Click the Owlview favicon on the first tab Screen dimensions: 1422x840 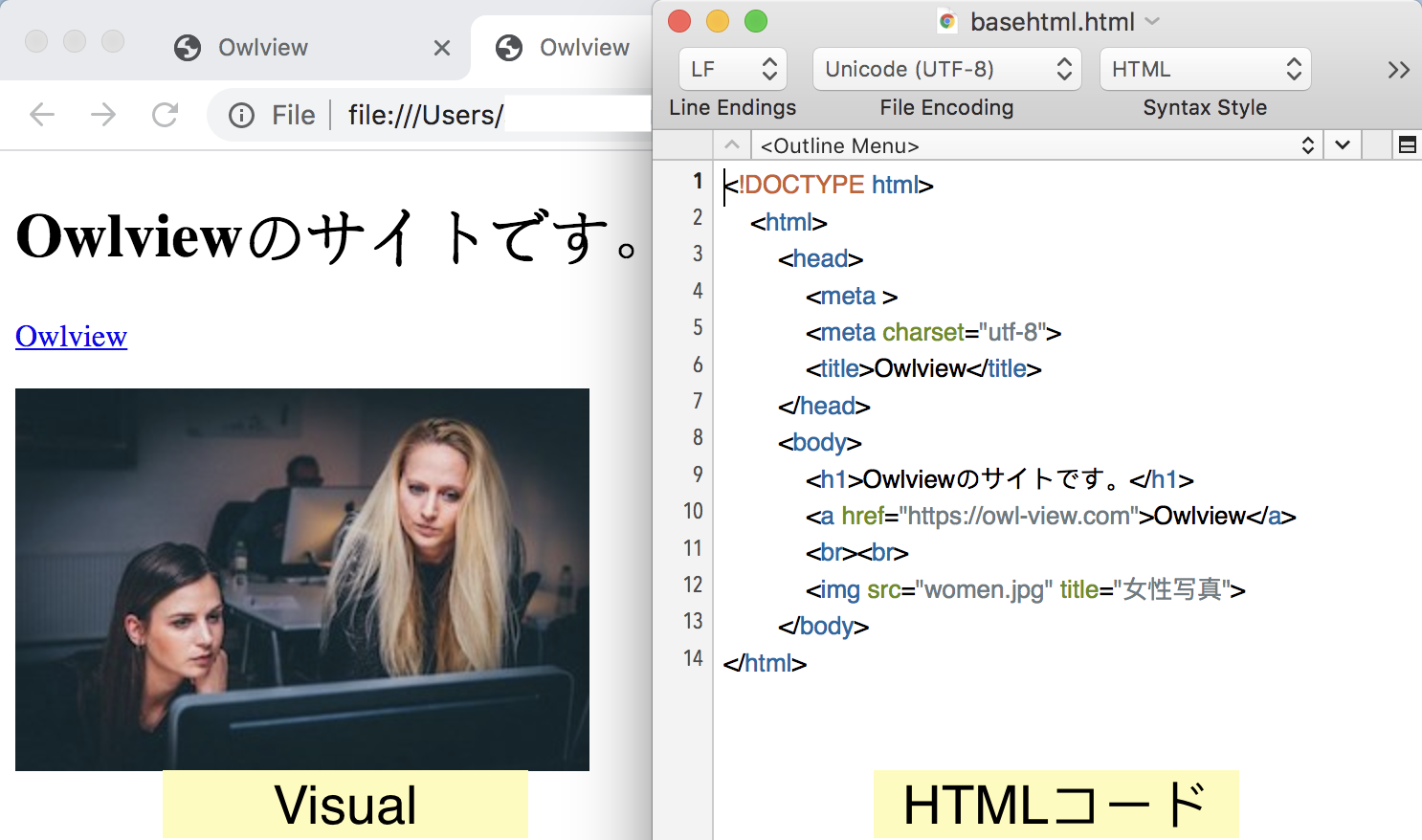click(x=188, y=47)
